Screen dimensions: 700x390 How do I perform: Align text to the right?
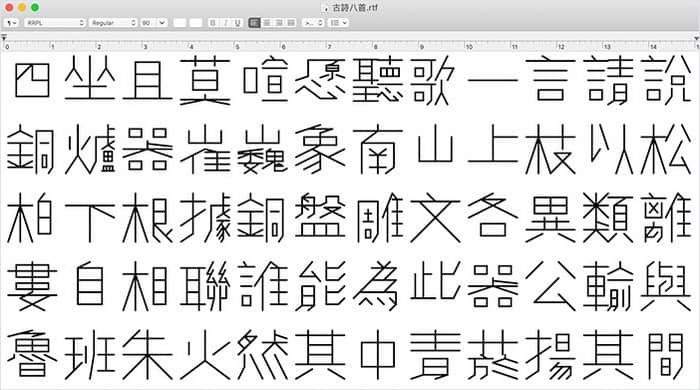279,22
